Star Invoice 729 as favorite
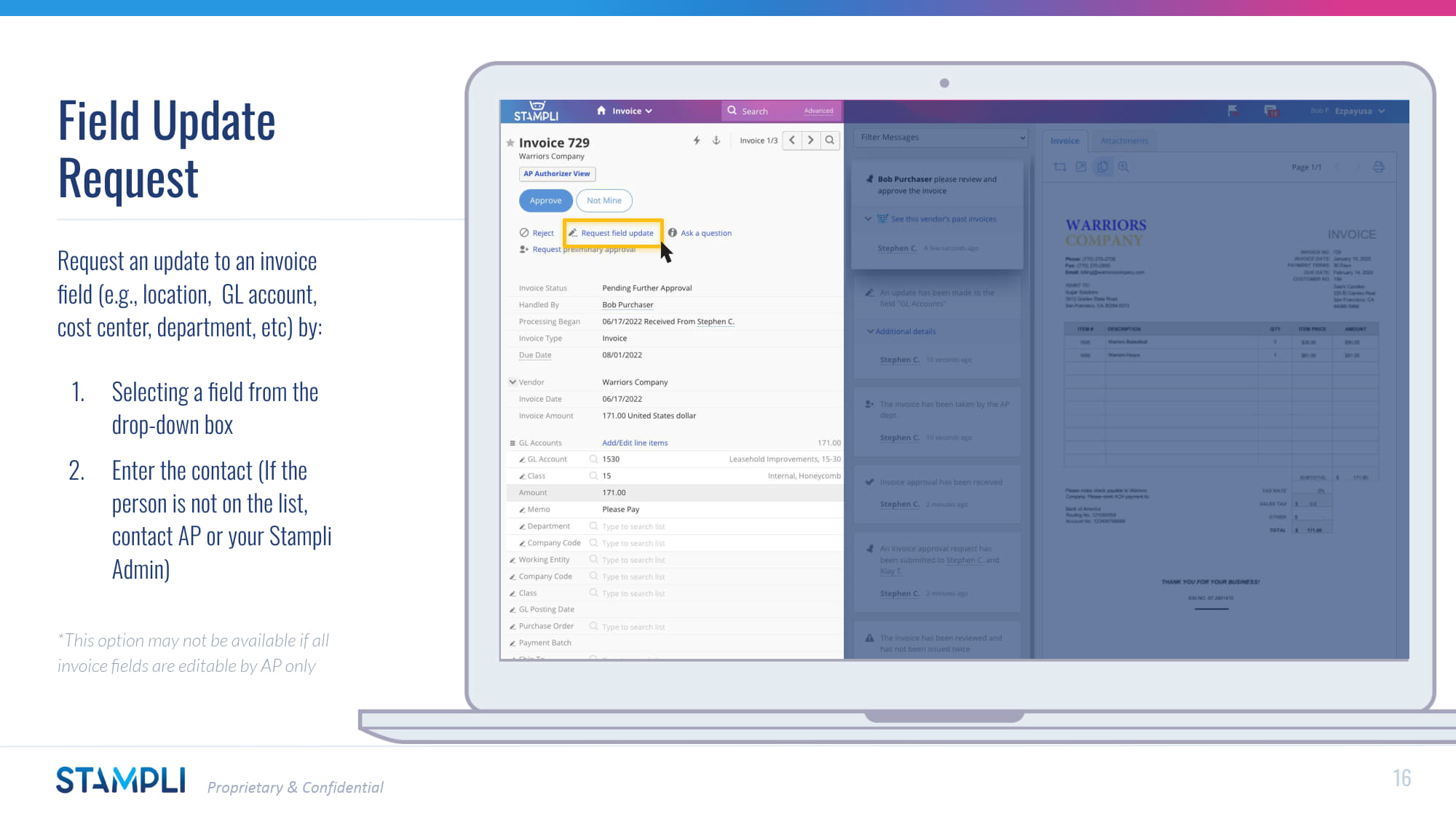Screen dimensions: 1456x819 (x=510, y=143)
